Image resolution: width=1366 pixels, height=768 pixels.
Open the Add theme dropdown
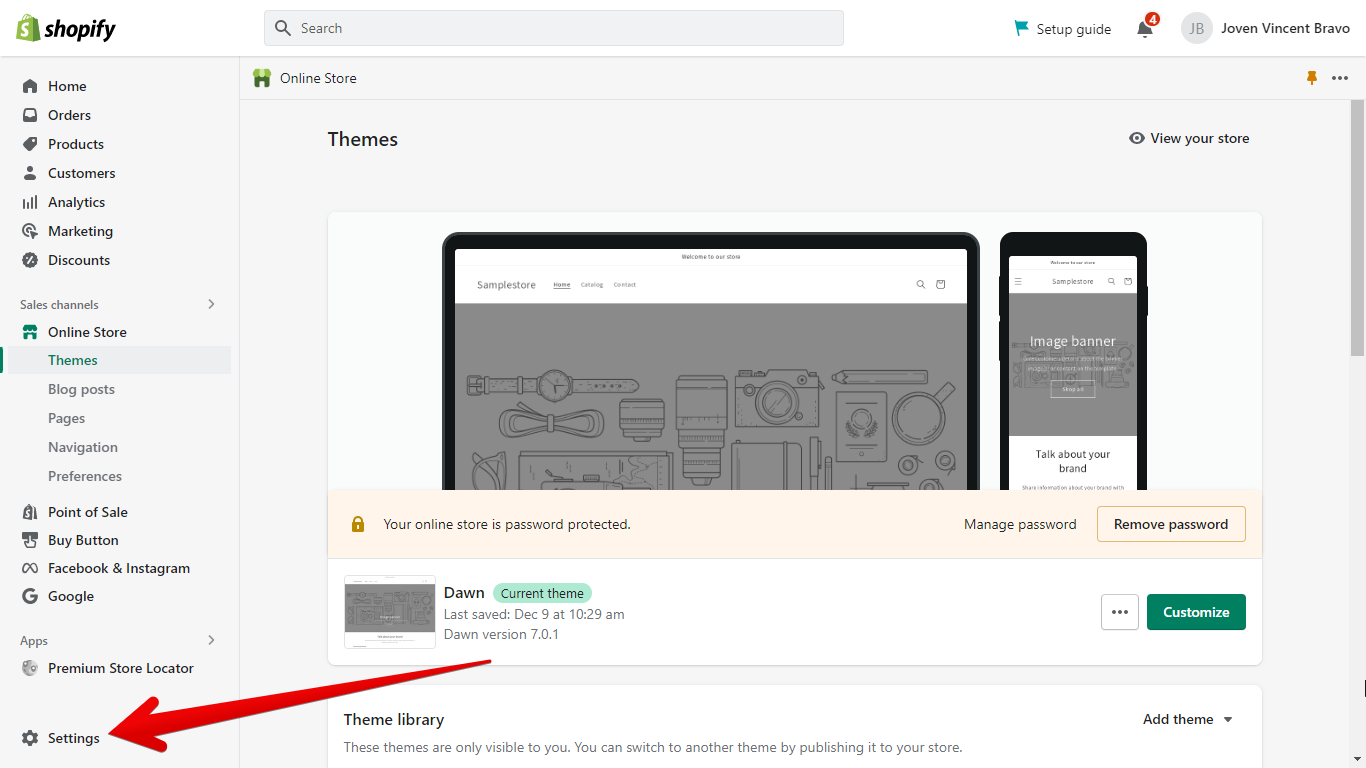(x=1187, y=719)
